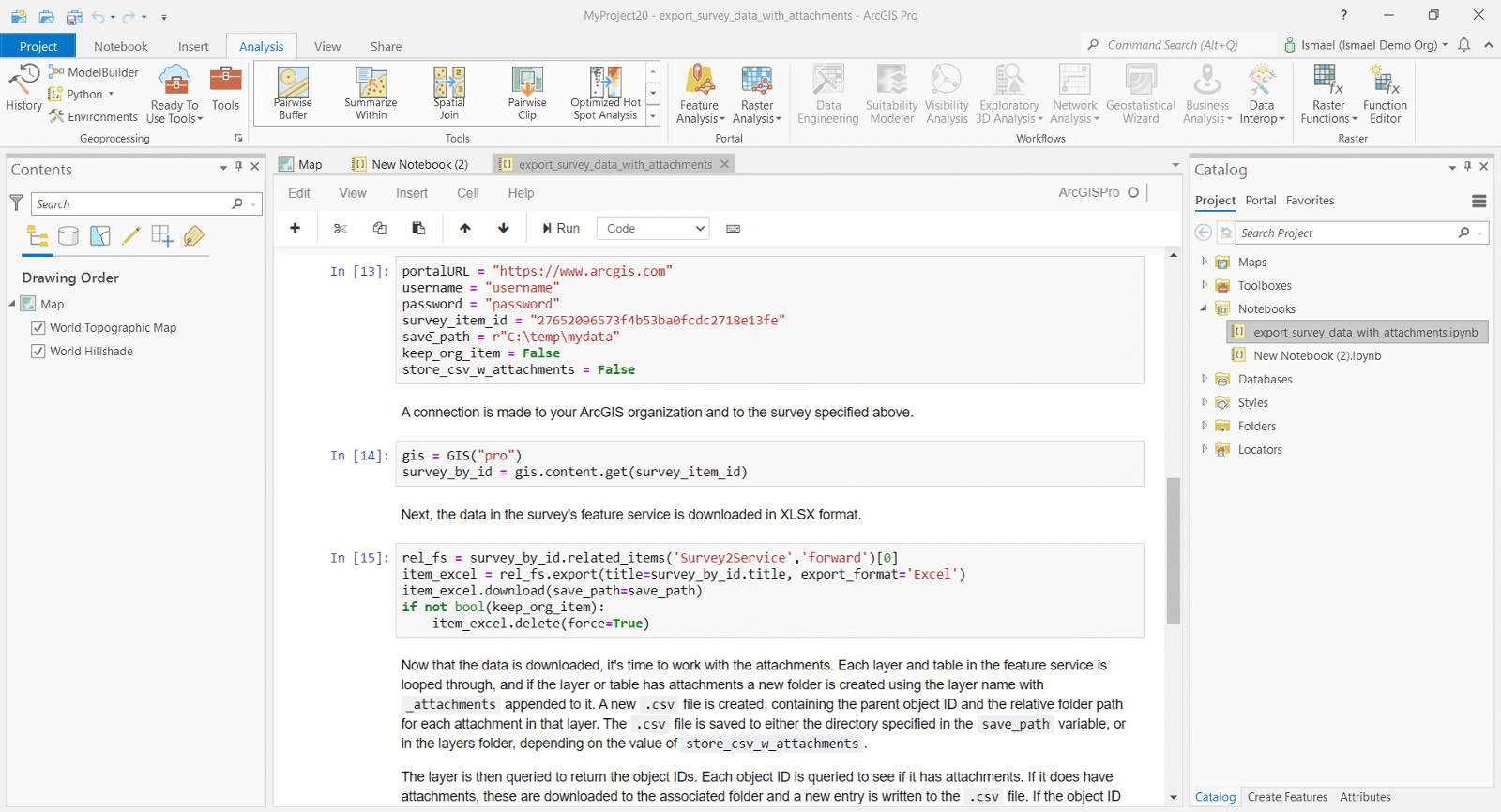Expand the Folders catalog node

click(x=1205, y=426)
